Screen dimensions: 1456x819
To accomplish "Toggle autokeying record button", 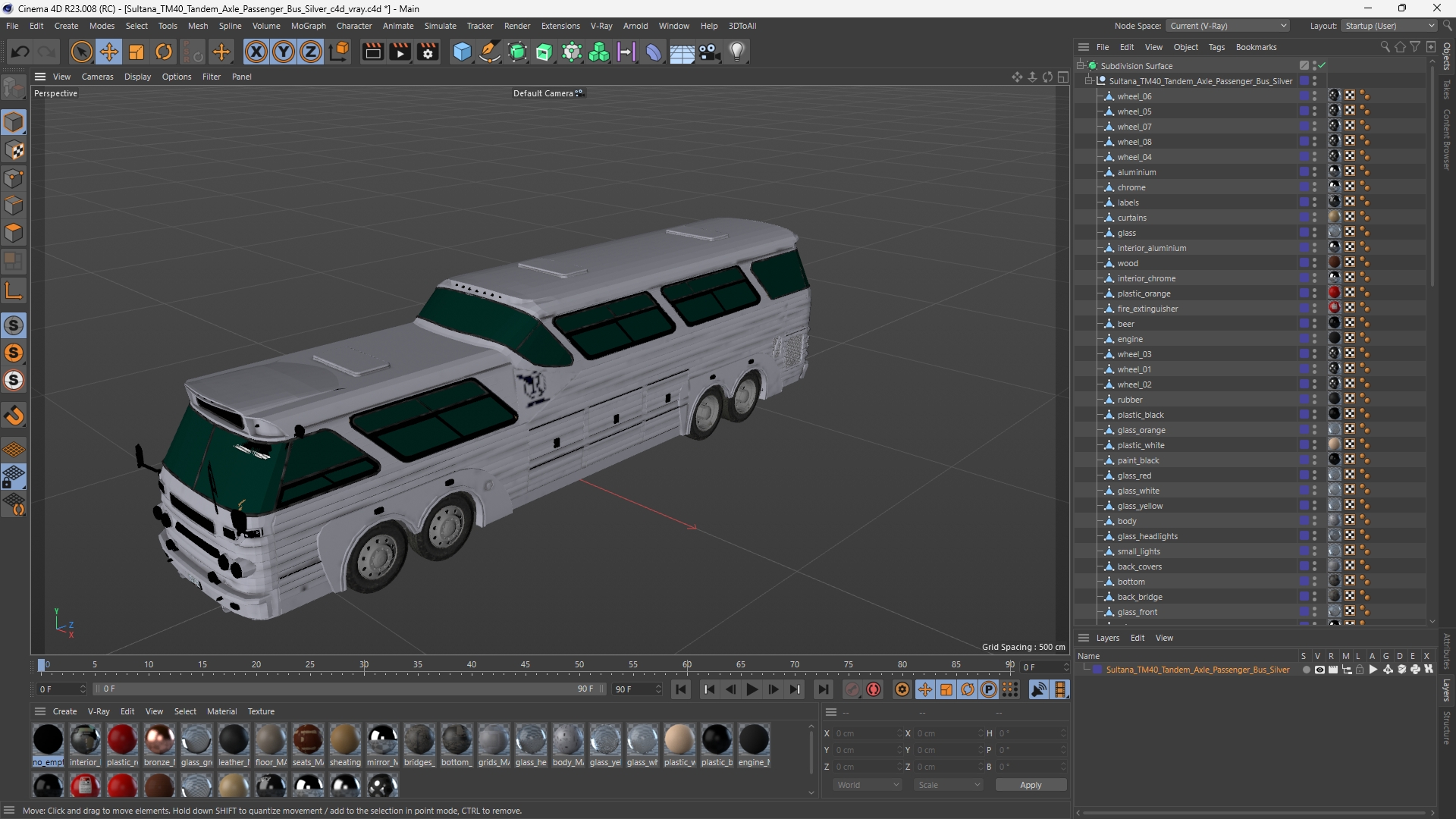I will 874,689.
